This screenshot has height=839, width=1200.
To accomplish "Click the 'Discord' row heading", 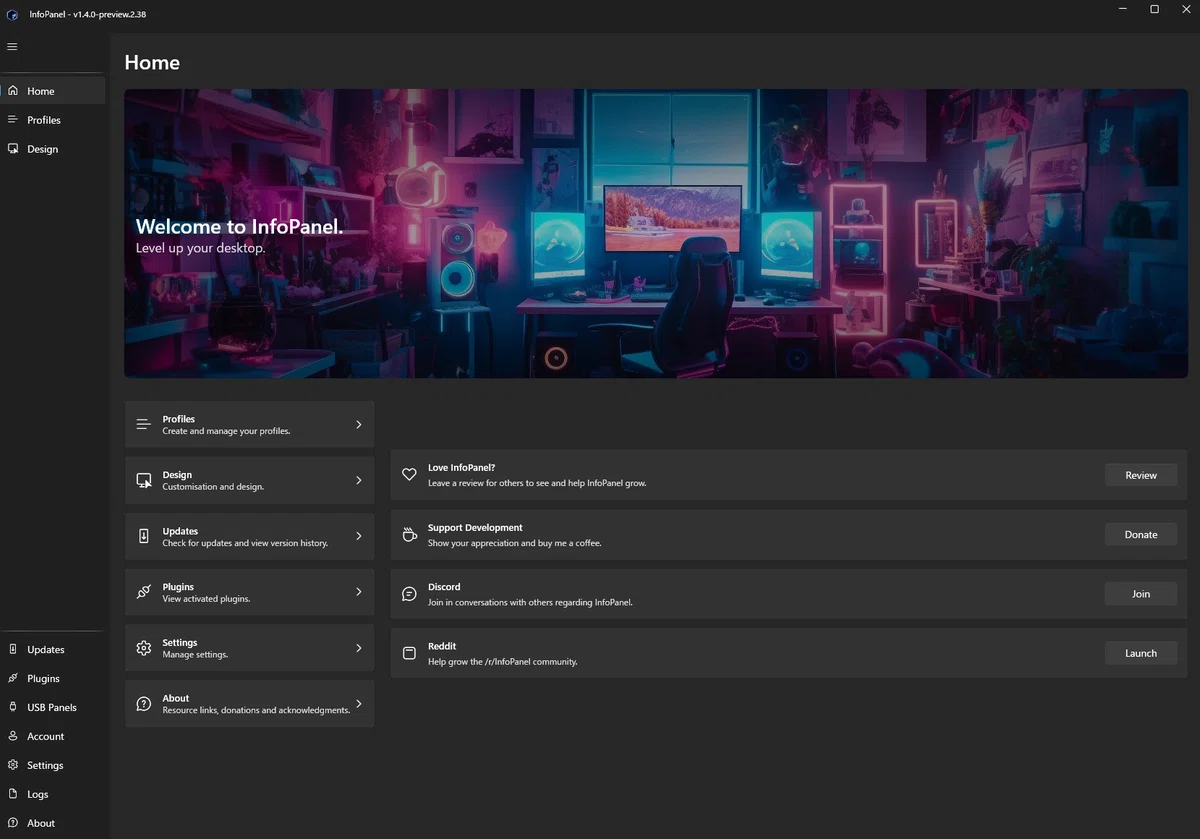I will (x=444, y=587).
